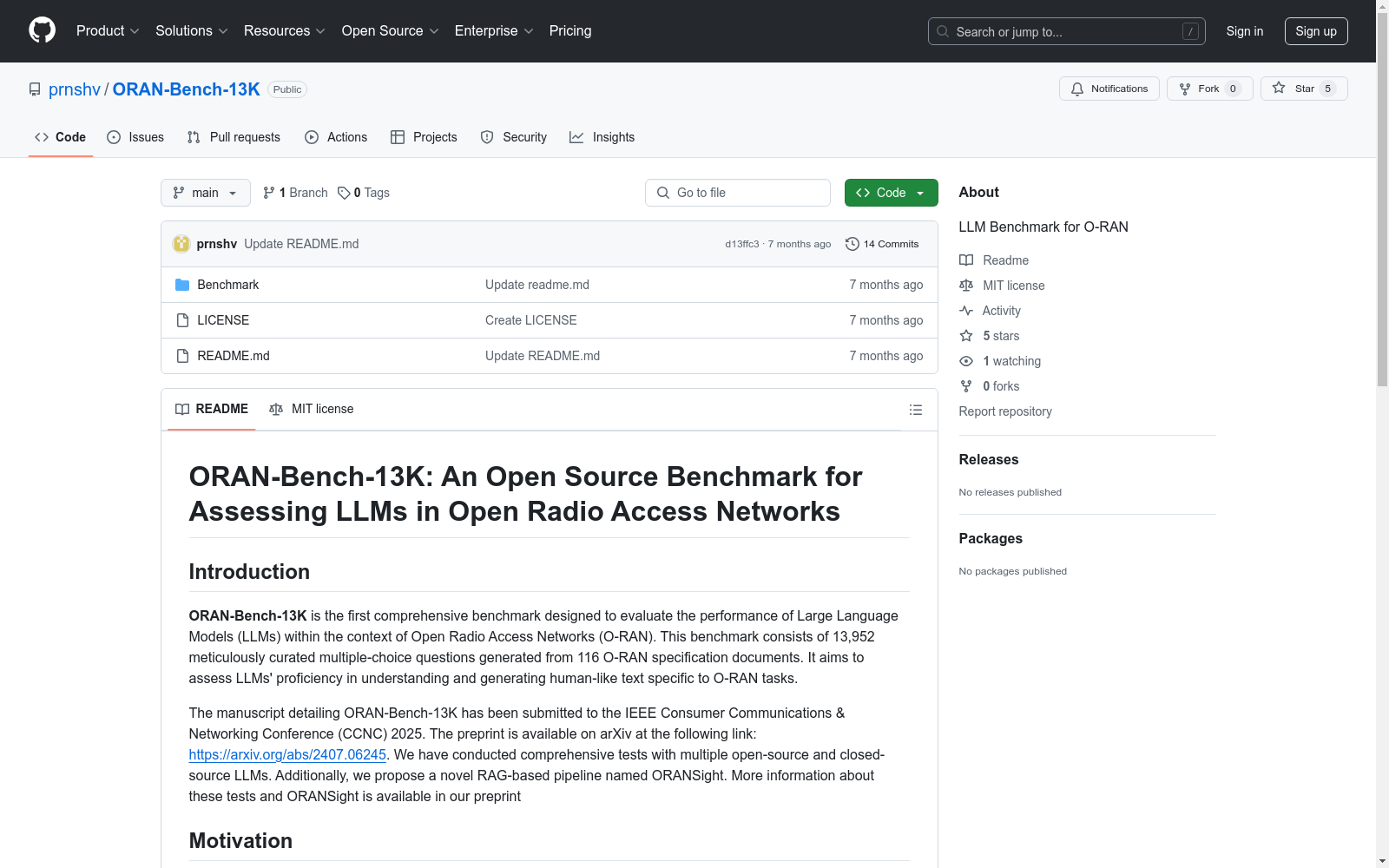Screen dimensions: 1389x868
Task: Click the branch icon beside 1 Branch
Action: pyautogui.click(x=269, y=193)
